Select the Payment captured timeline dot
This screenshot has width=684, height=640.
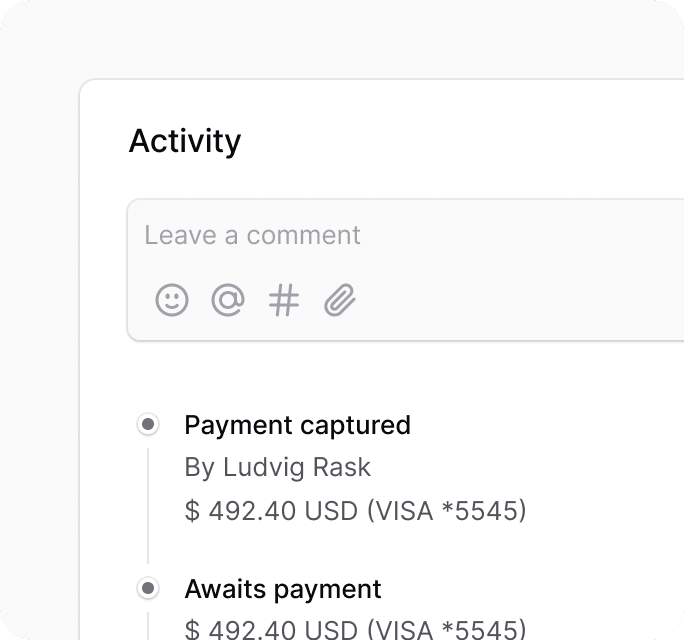pyautogui.click(x=148, y=424)
